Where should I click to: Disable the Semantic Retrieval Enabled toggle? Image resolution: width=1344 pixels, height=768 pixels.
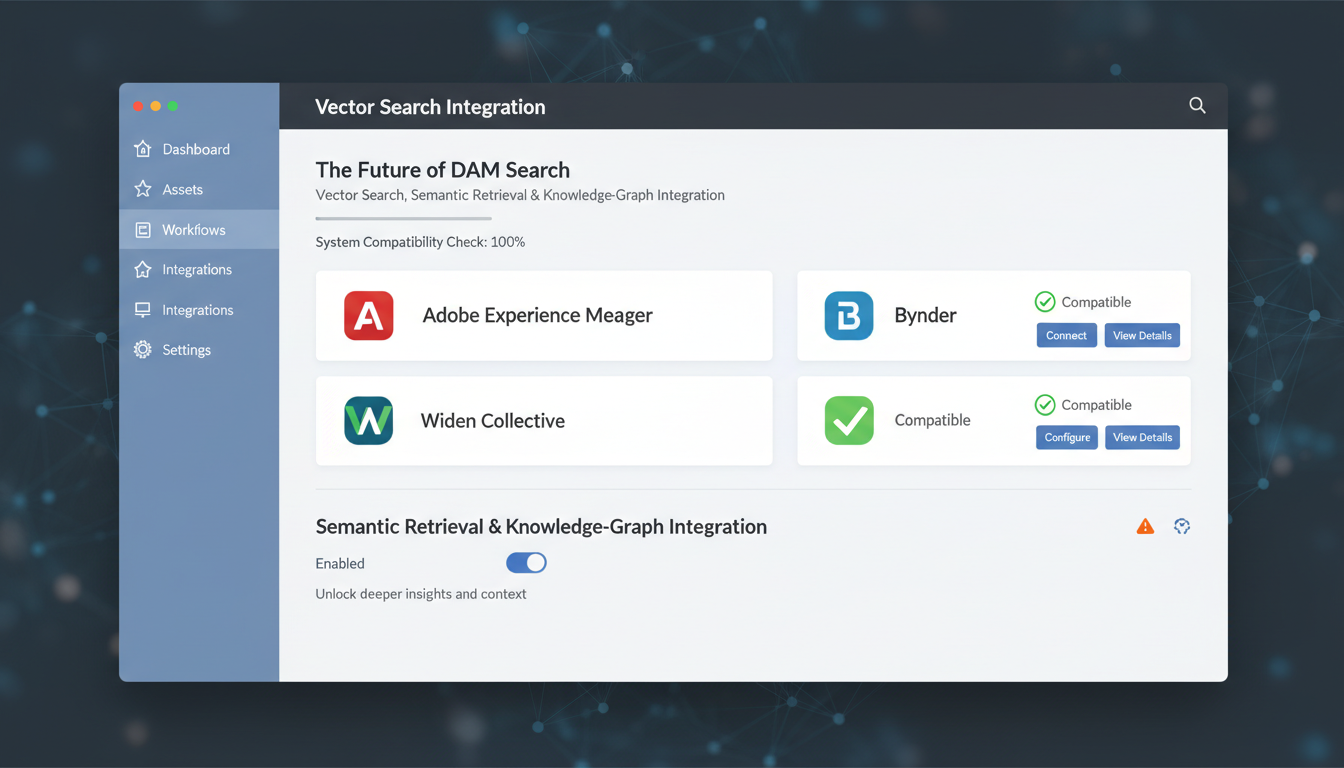click(x=526, y=563)
